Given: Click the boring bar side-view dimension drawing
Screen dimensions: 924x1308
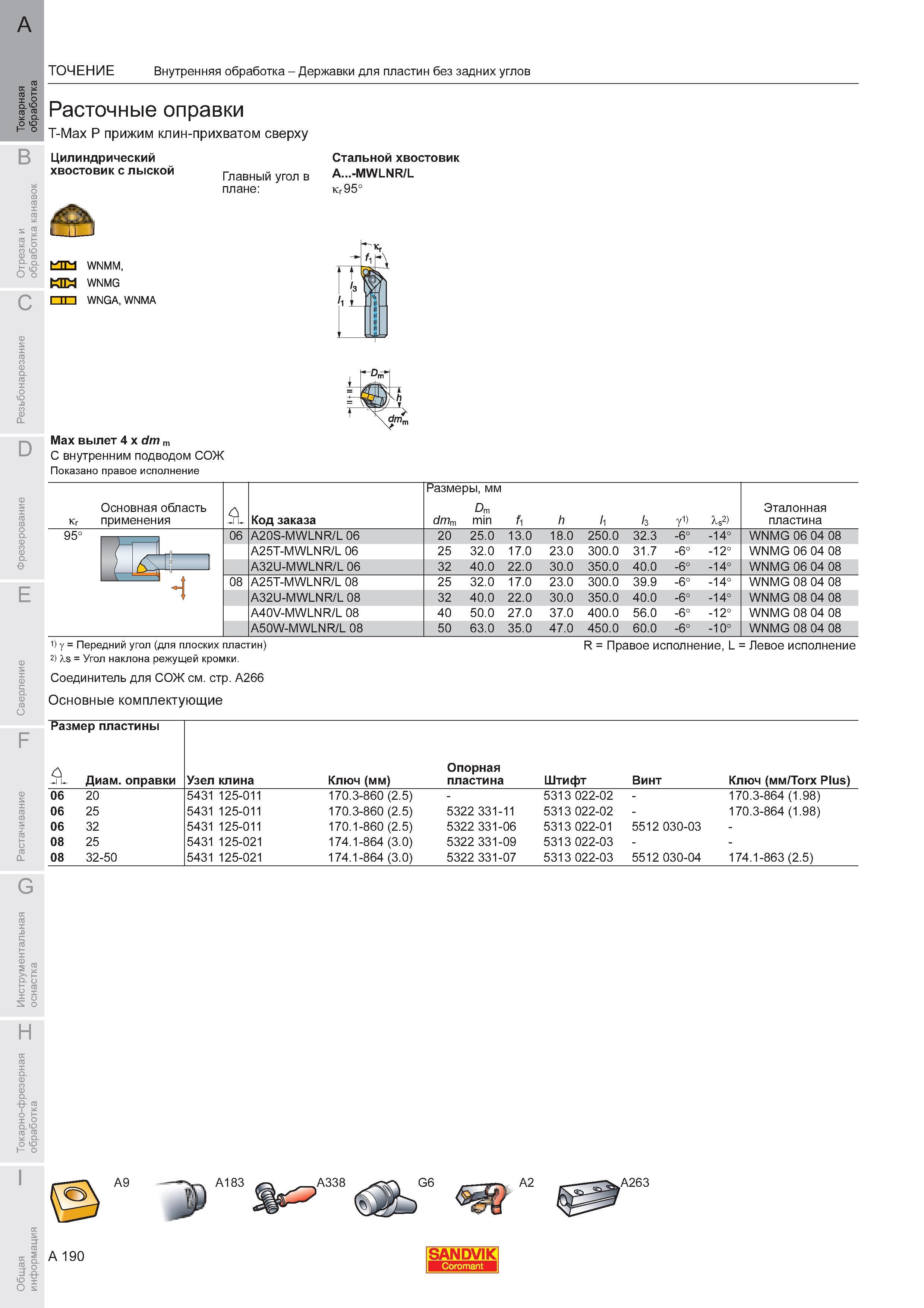Looking at the screenshot, I should pyautogui.click(x=363, y=290).
